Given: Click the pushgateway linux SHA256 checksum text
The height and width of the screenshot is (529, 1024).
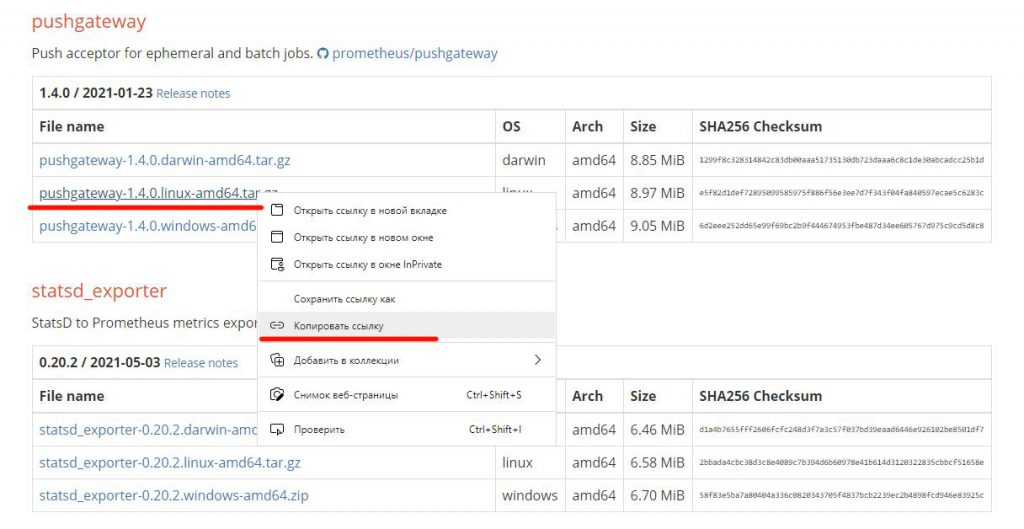Looking at the screenshot, I should coord(840,193).
